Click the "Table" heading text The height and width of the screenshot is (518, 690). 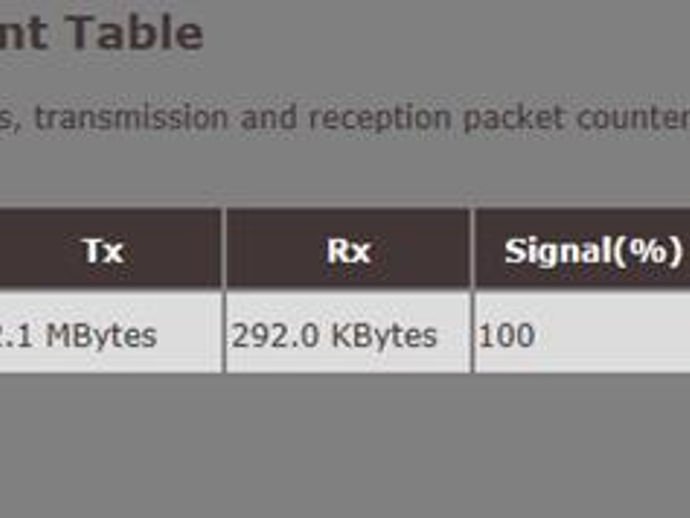[136, 32]
